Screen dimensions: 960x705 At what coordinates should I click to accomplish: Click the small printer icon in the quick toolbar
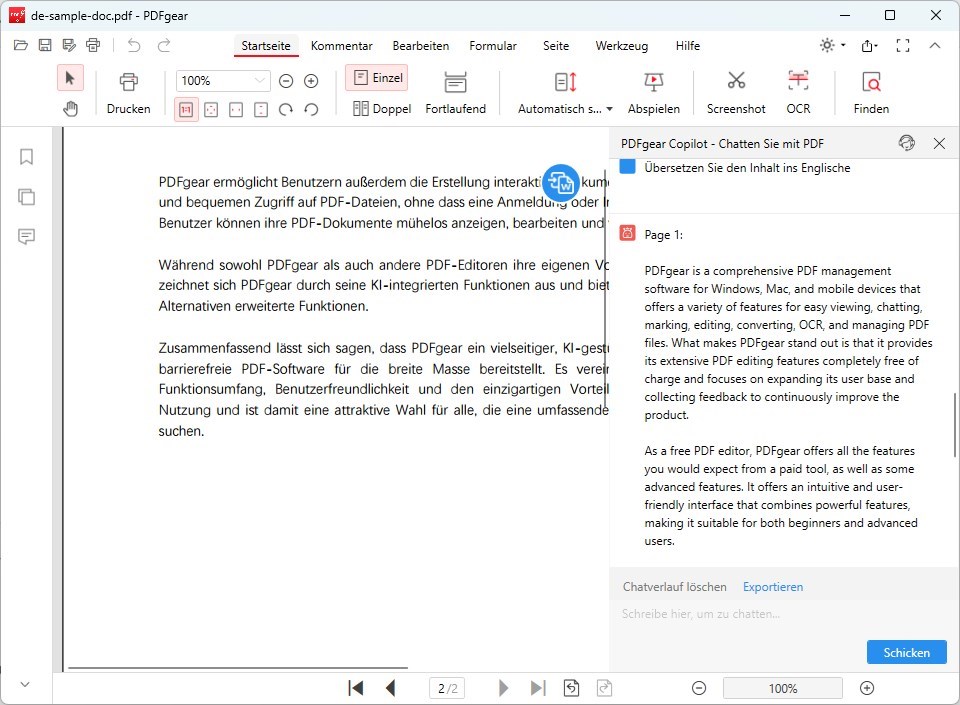click(93, 45)
